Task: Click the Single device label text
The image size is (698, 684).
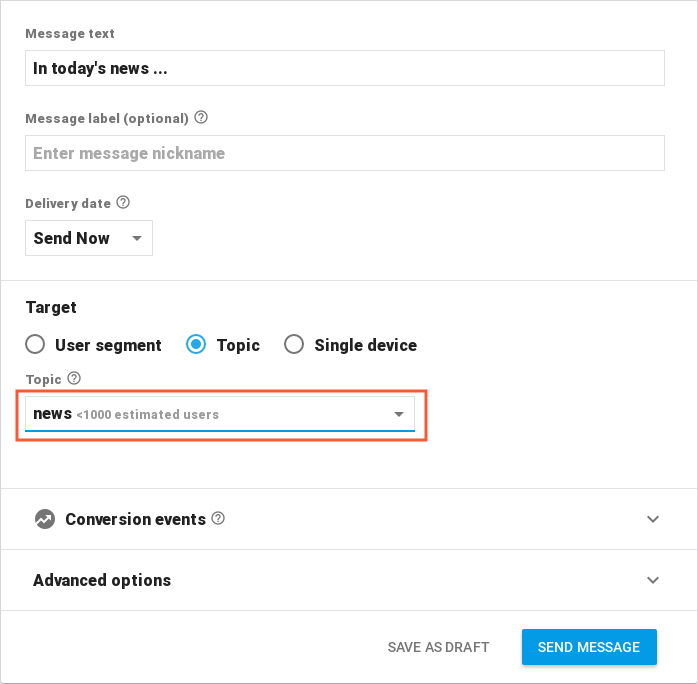Action: (365, 345)
